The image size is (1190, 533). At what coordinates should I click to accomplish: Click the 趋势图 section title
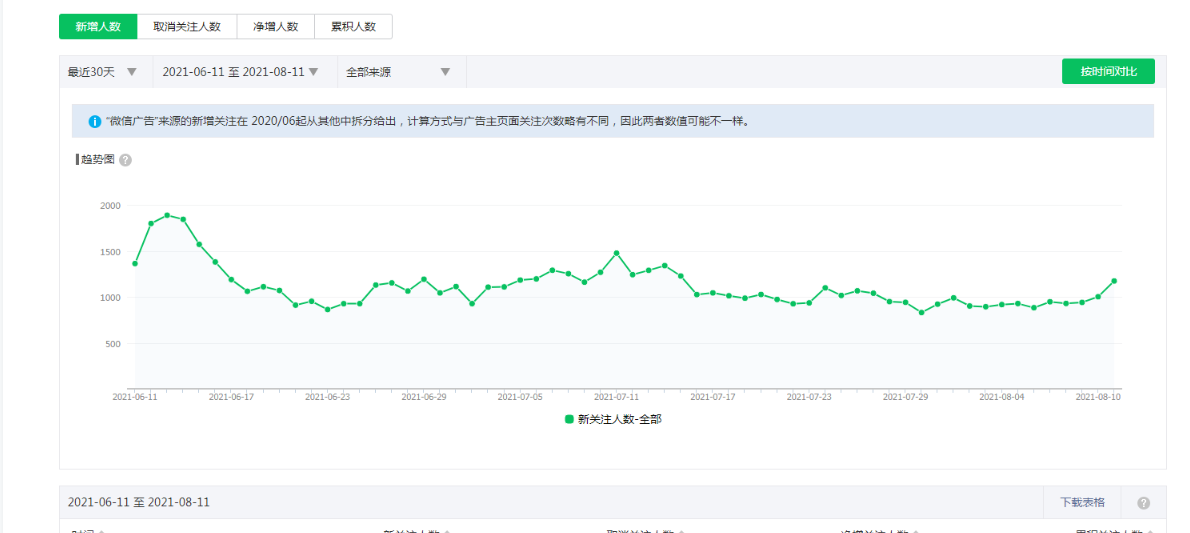[98, 159]
